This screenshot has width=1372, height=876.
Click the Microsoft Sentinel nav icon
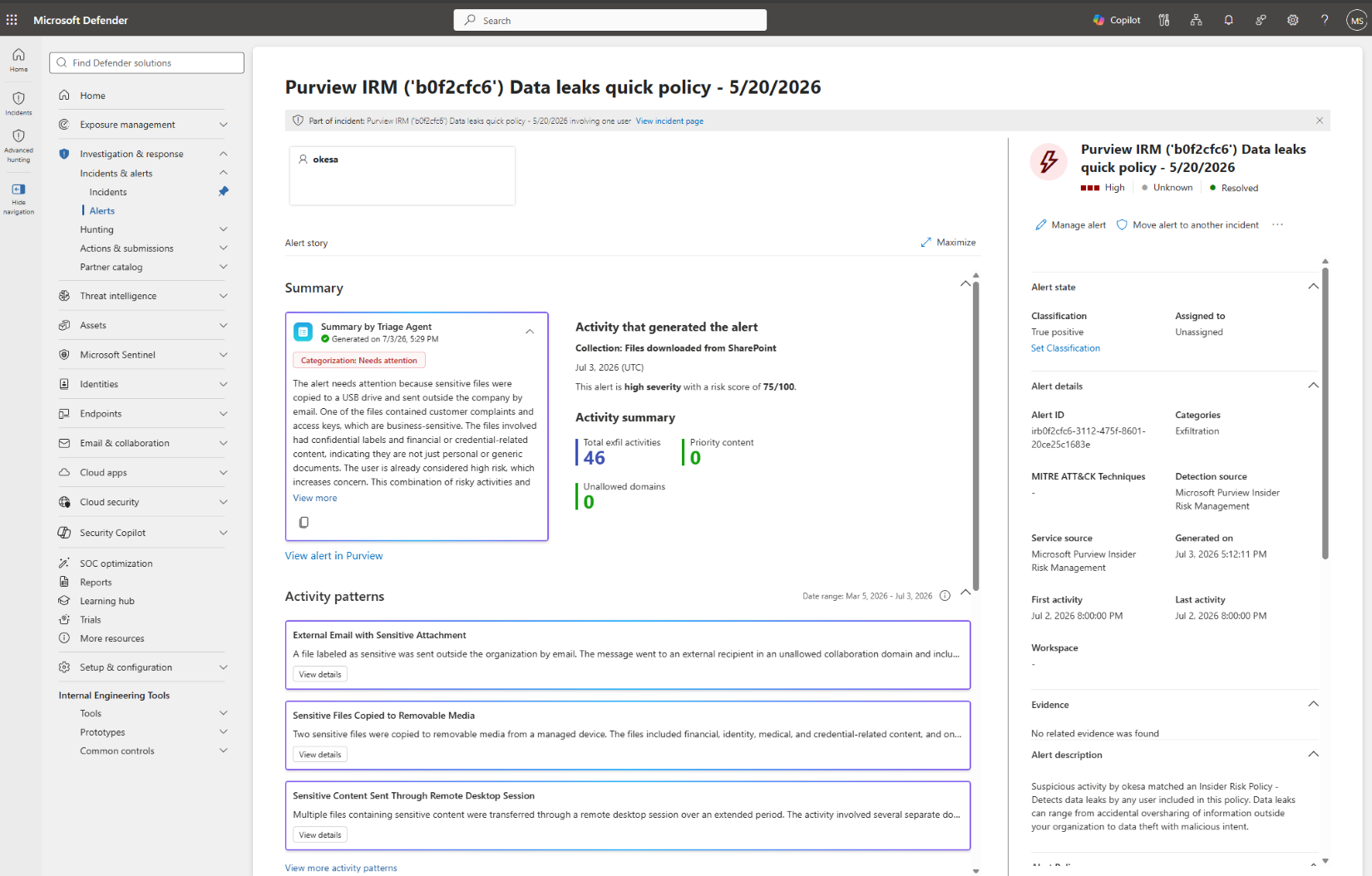tap(64, 355)
